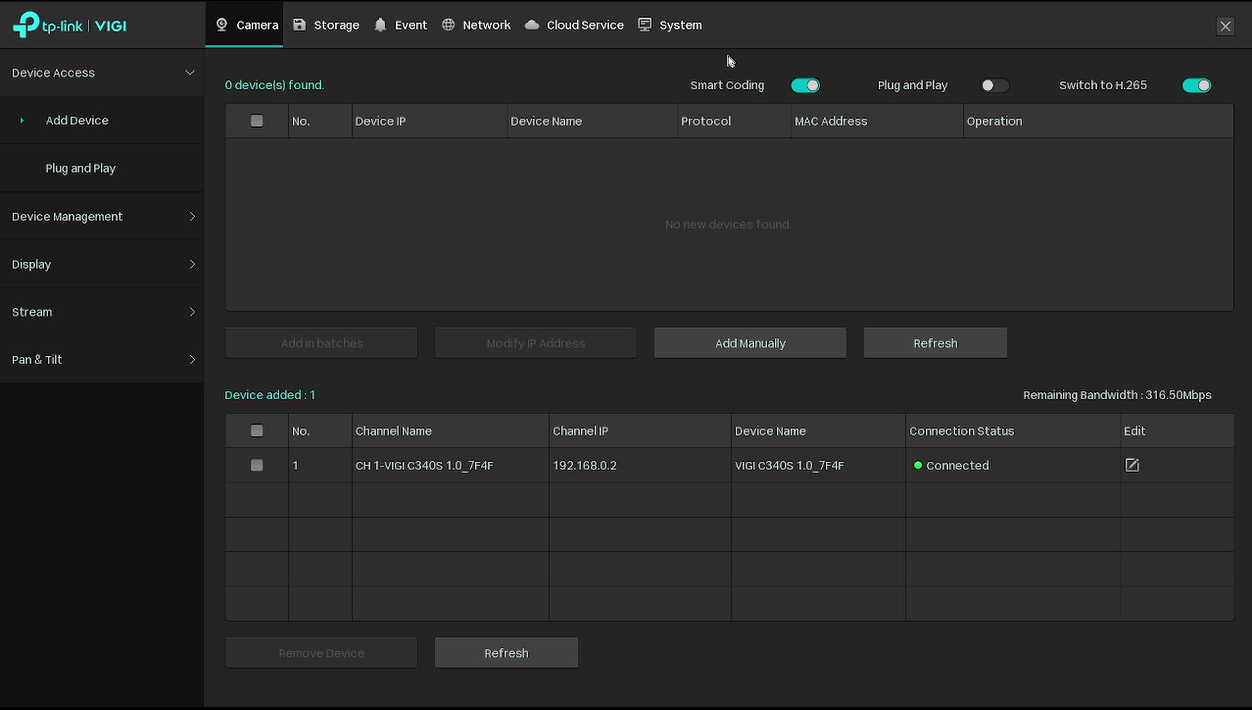Open the System tab

pyautogui.click(x=670, y=25)
